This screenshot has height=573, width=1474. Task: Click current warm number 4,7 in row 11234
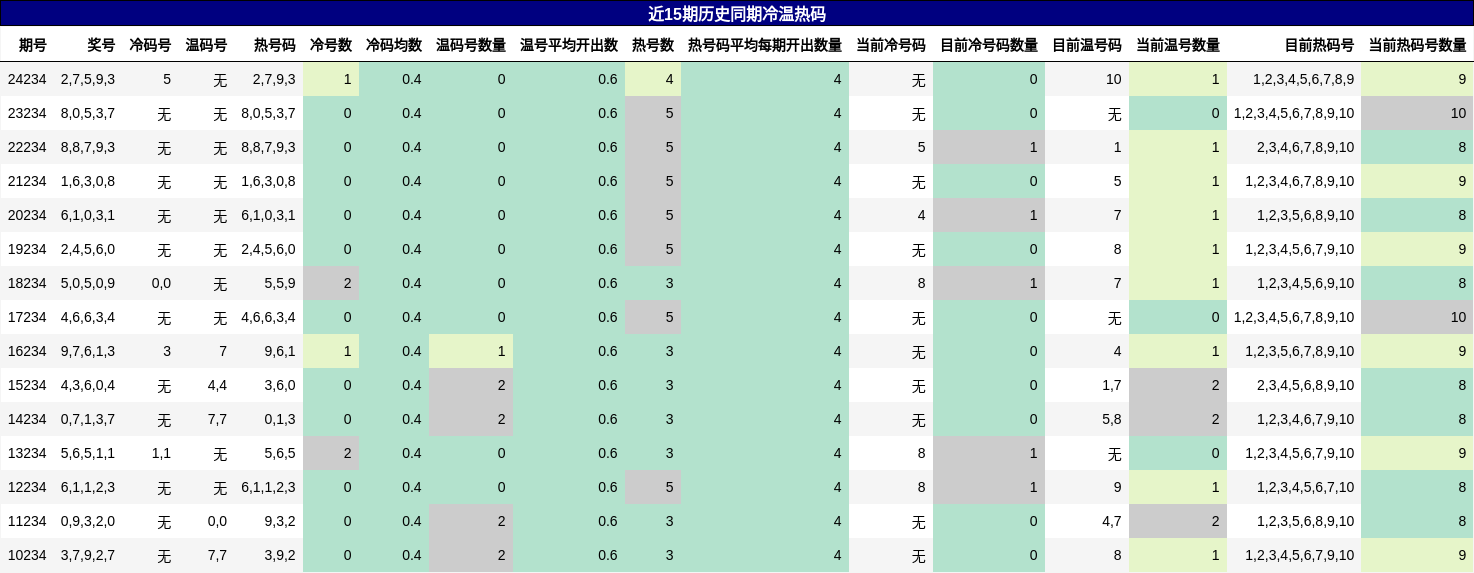click(1111, 521)
